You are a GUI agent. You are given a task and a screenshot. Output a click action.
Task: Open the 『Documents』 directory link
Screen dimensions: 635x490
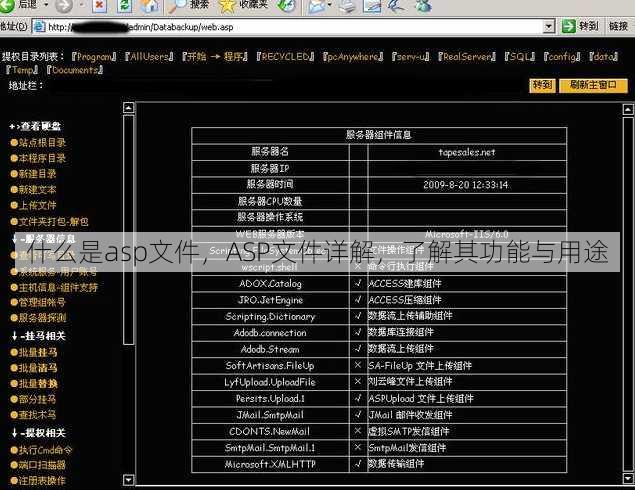tap(75, 70)
